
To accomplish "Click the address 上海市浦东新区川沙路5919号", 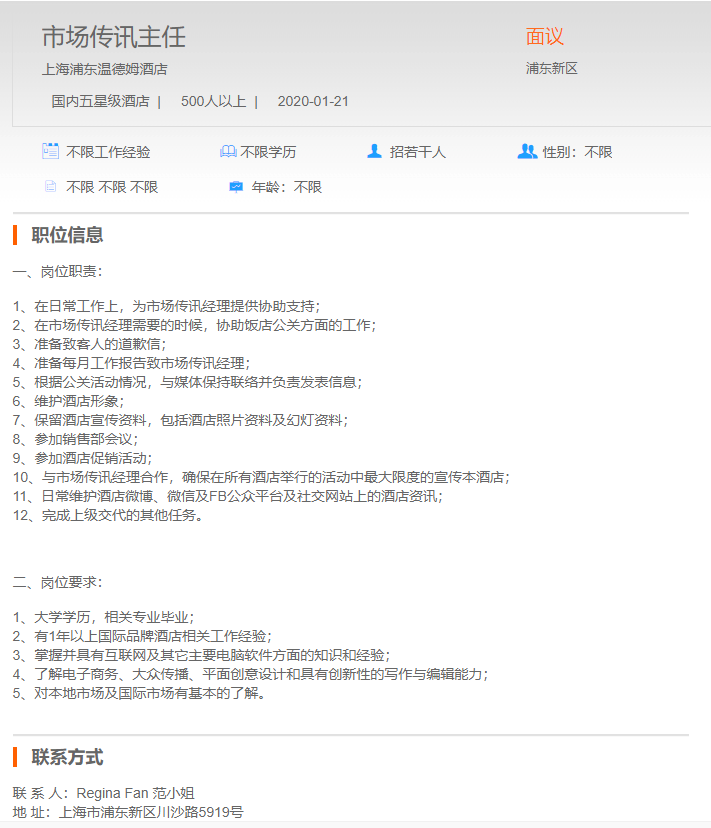I will click(x=151, y=812).
